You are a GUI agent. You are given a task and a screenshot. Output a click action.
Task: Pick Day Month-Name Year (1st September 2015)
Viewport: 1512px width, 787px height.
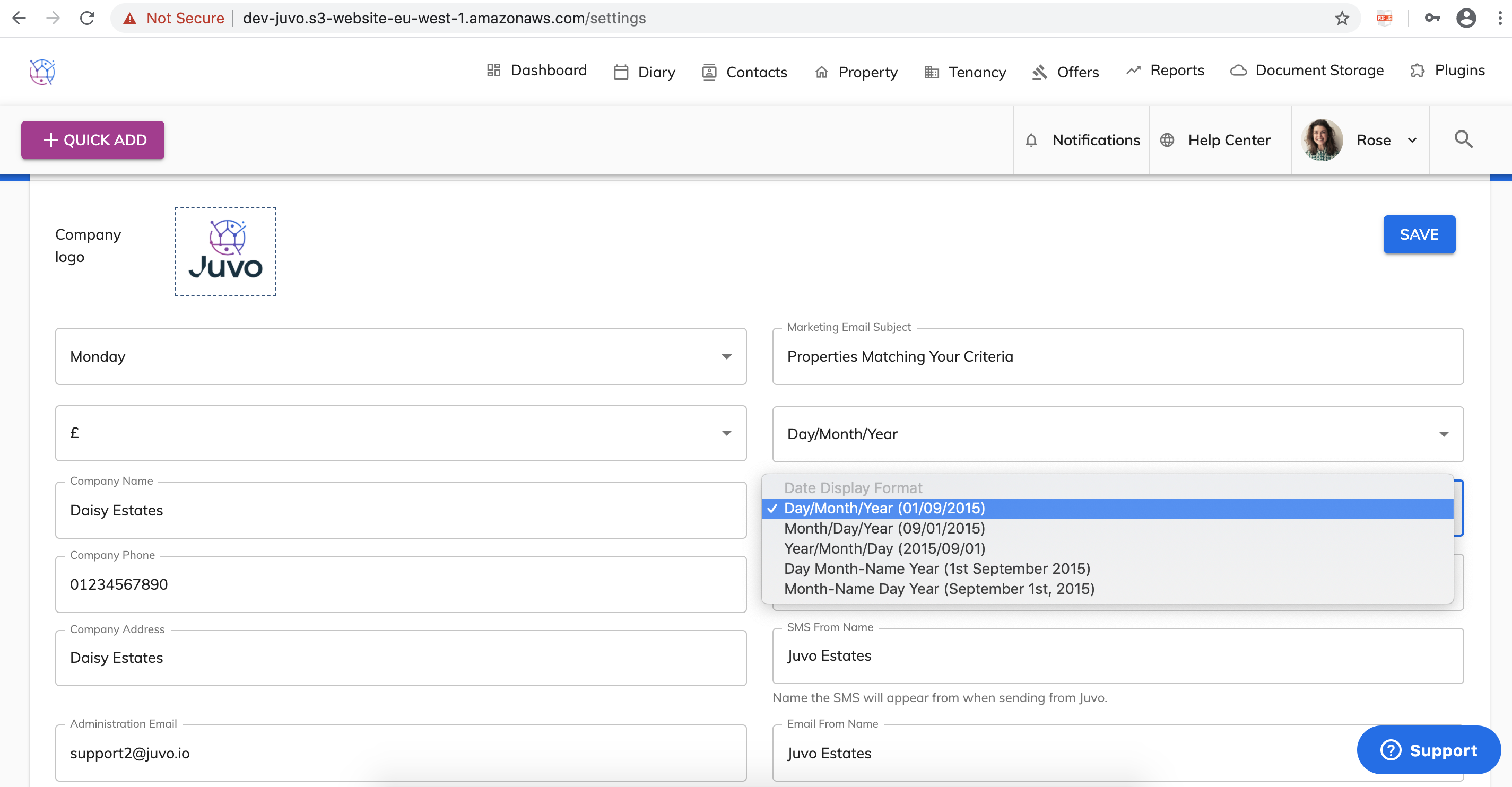click(937, 568)
